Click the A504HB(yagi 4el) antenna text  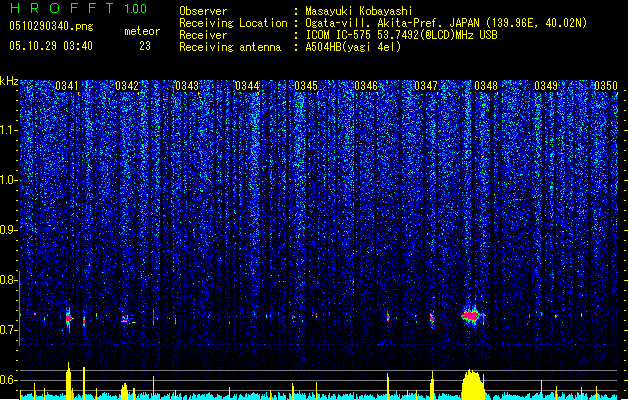[x=353, y=47]
